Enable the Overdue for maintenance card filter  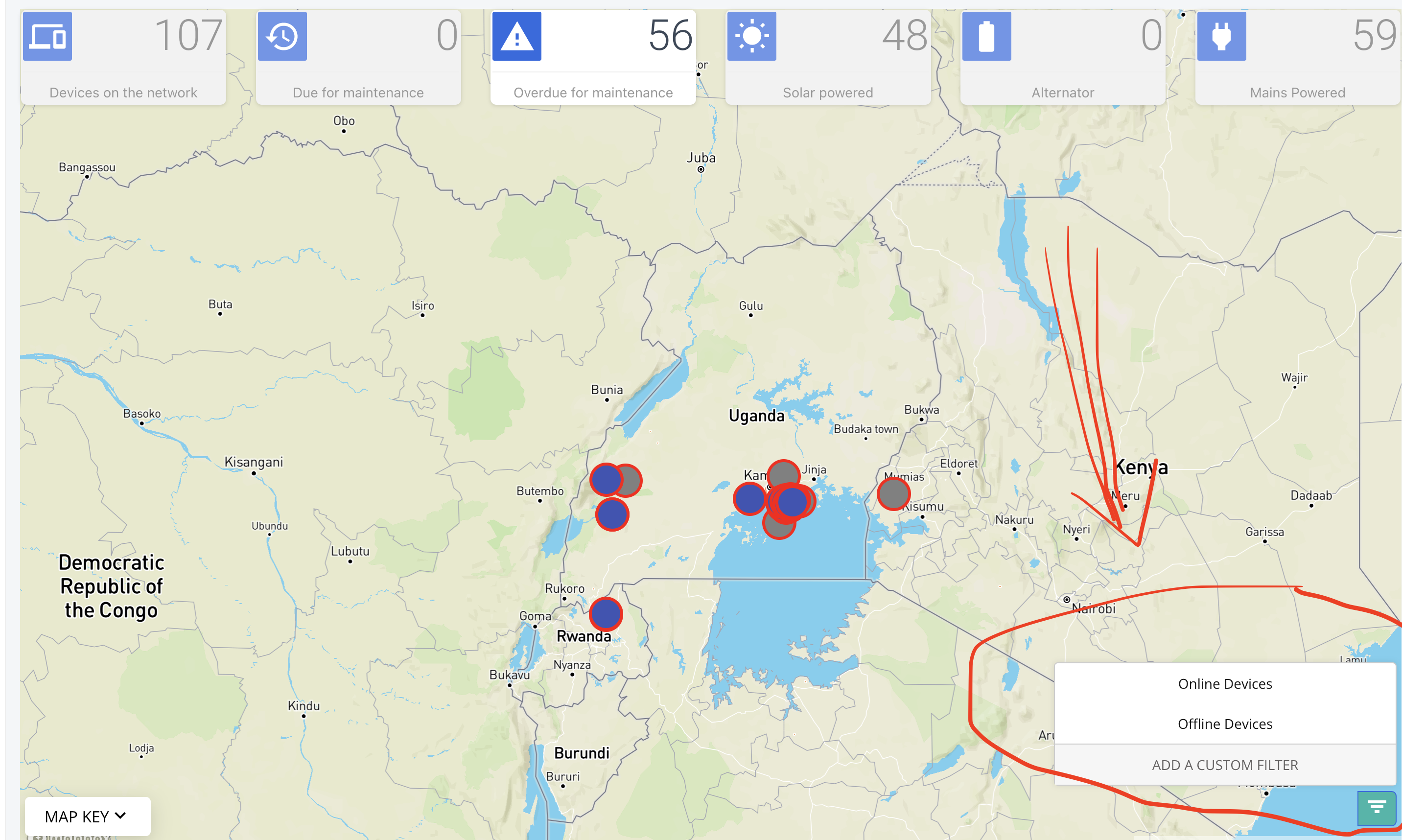[x=592, y=57]
